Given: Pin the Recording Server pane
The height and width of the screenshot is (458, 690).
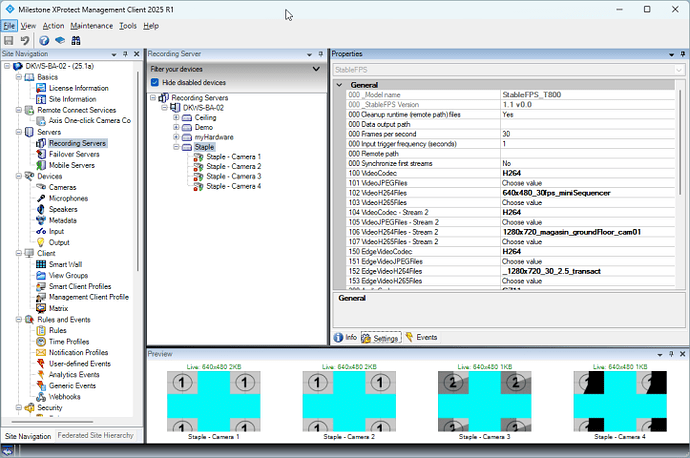Looking at the screenshot, I should pos(321,54).
